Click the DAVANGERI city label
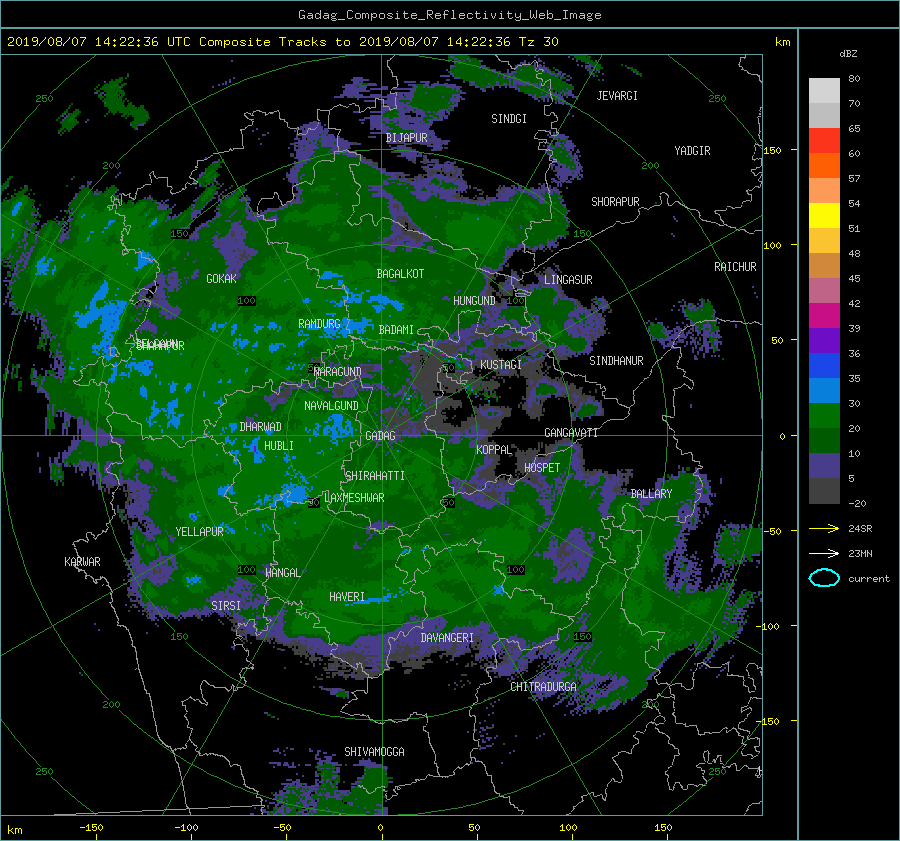This screenshot has height=841, width=900. [447, 638]
